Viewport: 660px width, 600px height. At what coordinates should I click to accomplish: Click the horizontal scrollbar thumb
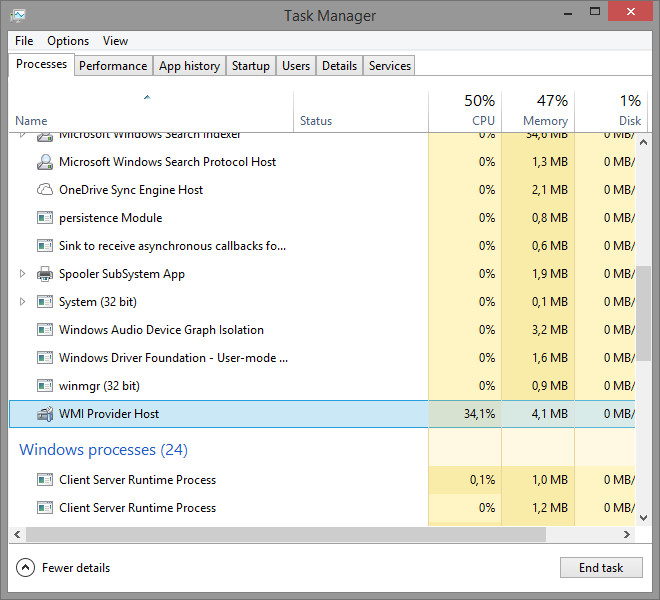(x=286, y=534)
